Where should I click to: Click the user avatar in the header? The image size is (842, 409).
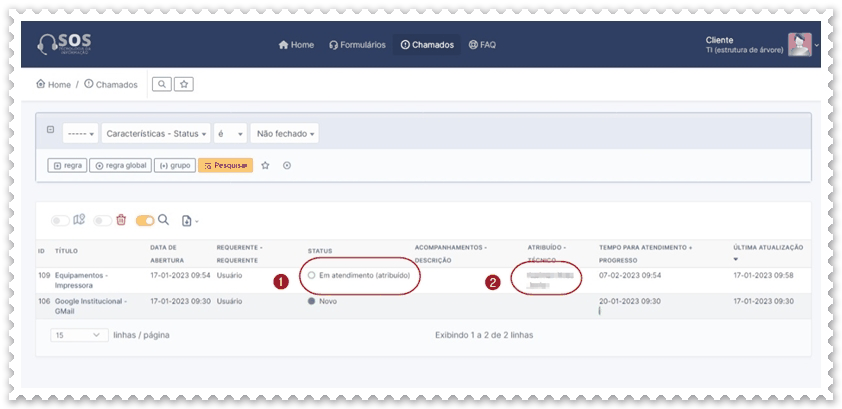tap(799, 45)
